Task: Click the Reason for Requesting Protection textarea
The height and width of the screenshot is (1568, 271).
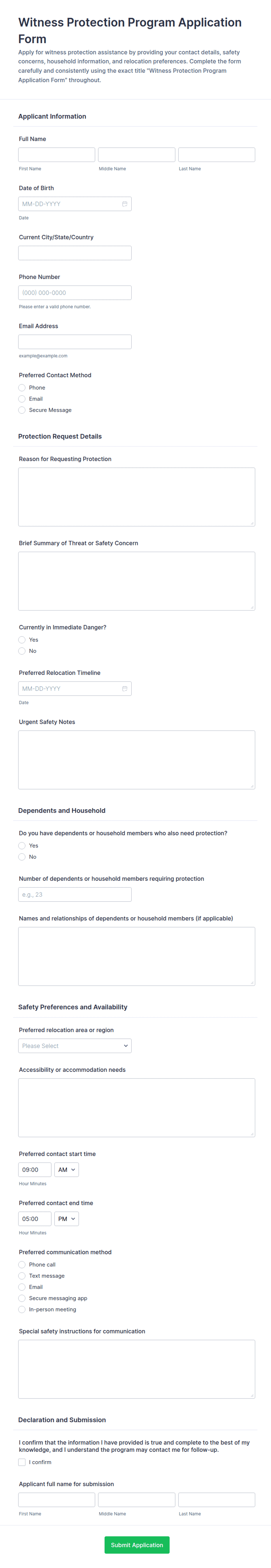Action: point(136,497)
